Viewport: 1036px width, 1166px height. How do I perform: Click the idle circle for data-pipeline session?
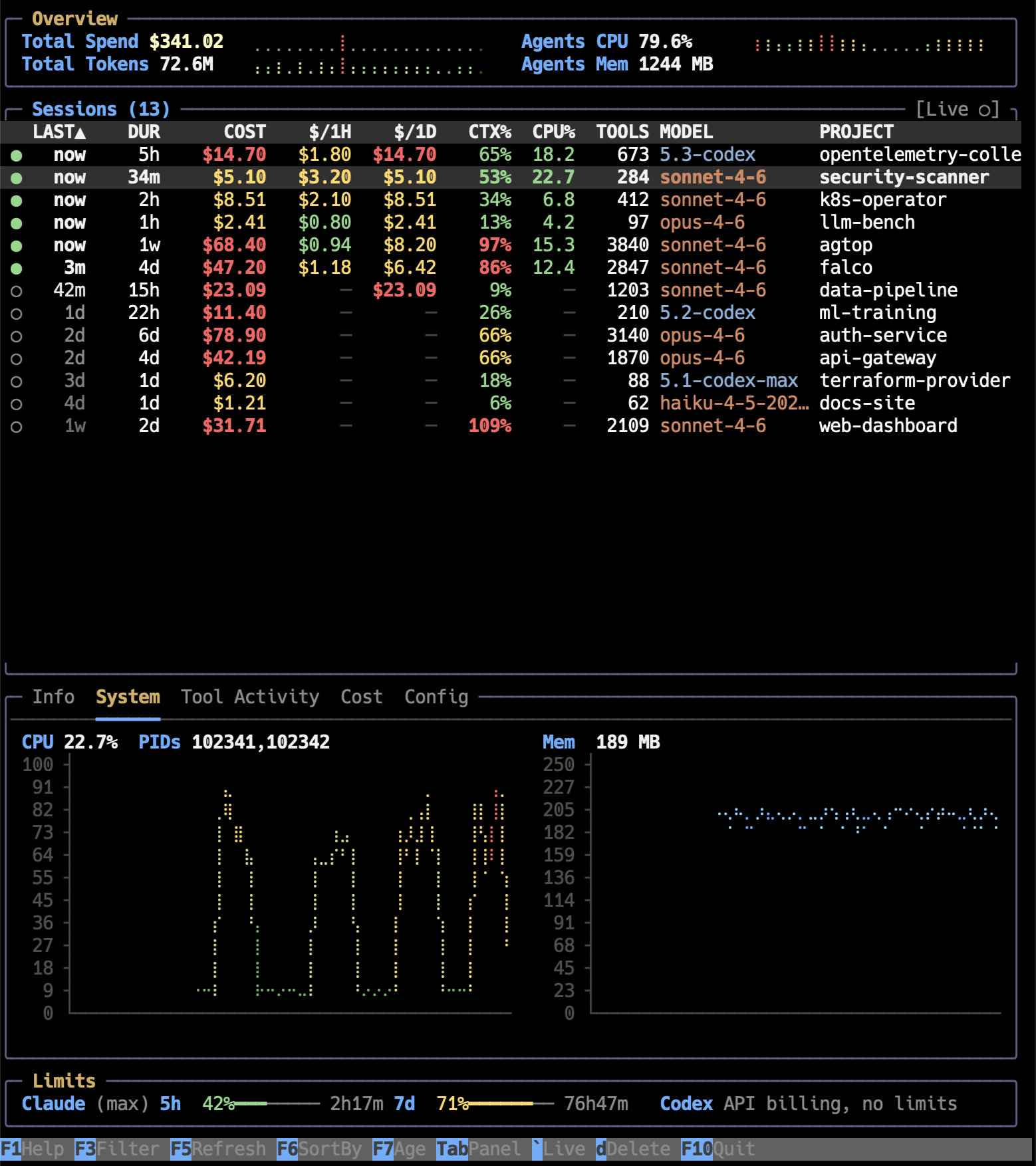[x=17, y=291]
